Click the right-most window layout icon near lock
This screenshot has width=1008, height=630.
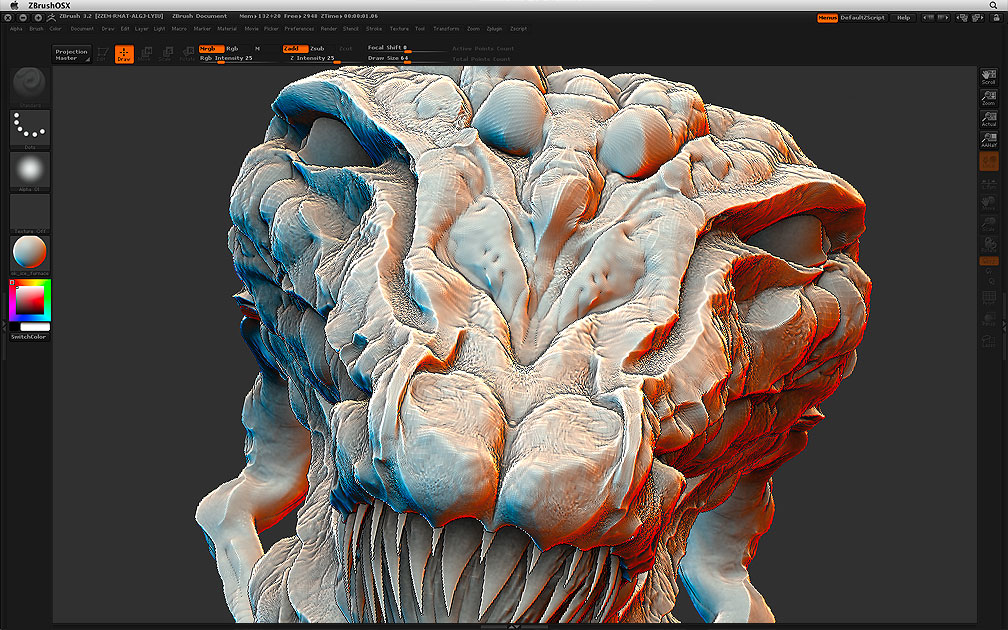tap(978, 18)
